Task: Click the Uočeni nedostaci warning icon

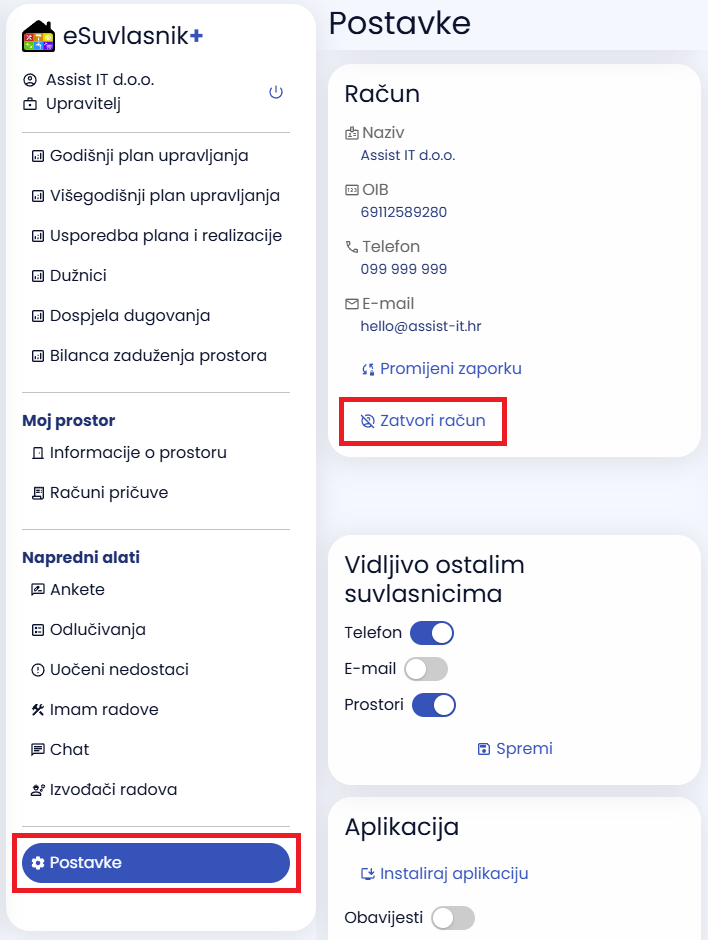Action: 38,670
